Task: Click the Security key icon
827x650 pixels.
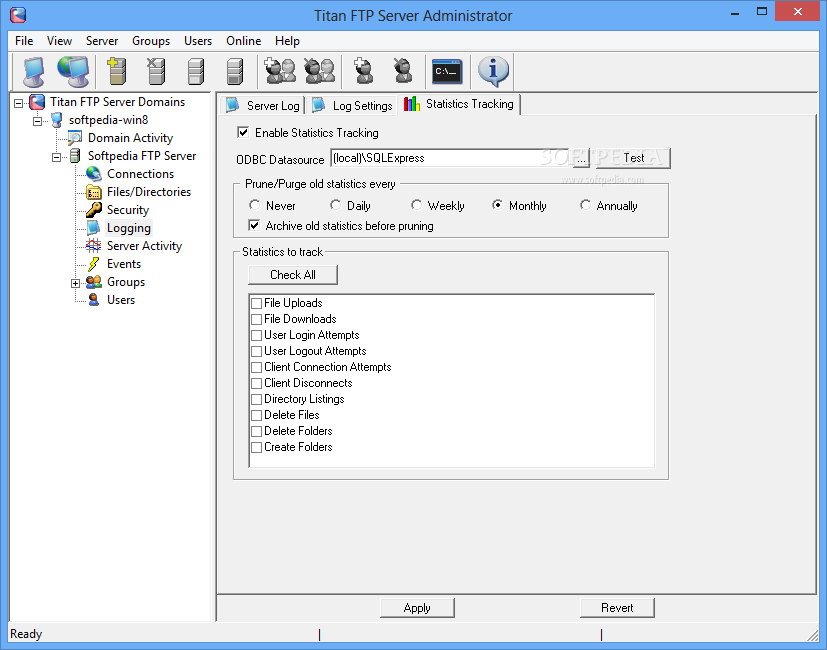Action: (93, 209)
